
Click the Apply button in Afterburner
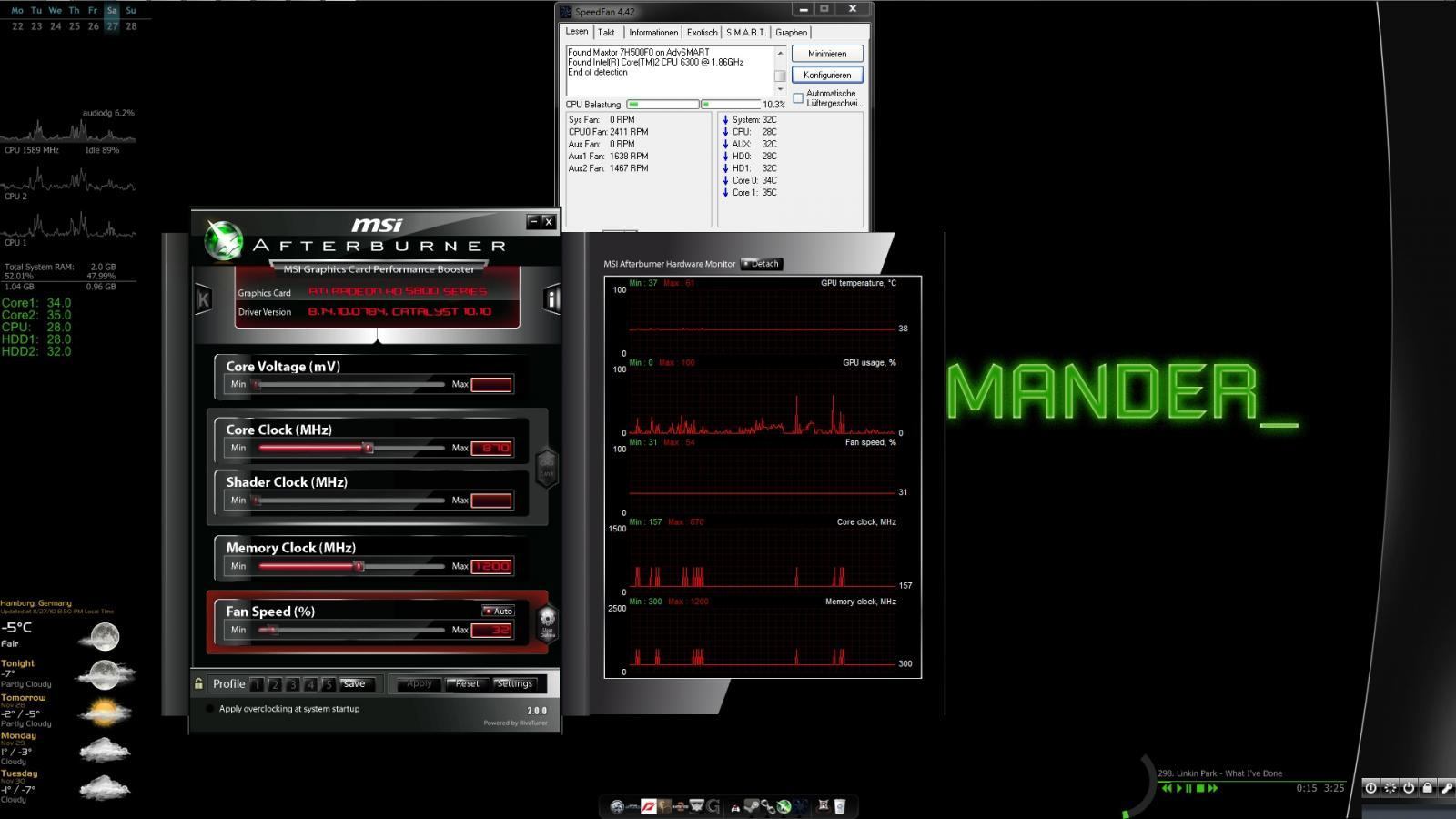tap(419, 683)
